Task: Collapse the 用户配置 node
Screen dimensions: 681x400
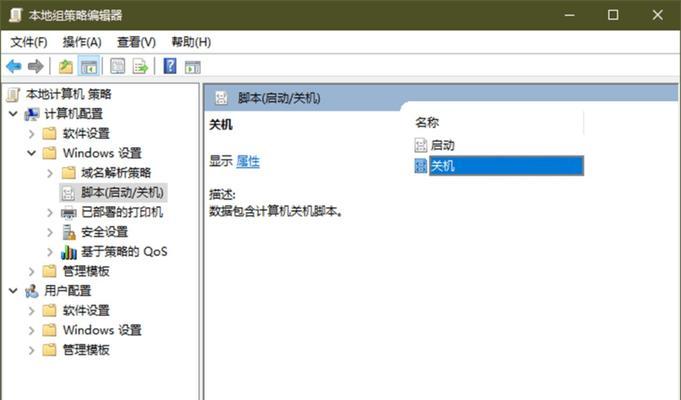Action: click(x=13, y=291)
